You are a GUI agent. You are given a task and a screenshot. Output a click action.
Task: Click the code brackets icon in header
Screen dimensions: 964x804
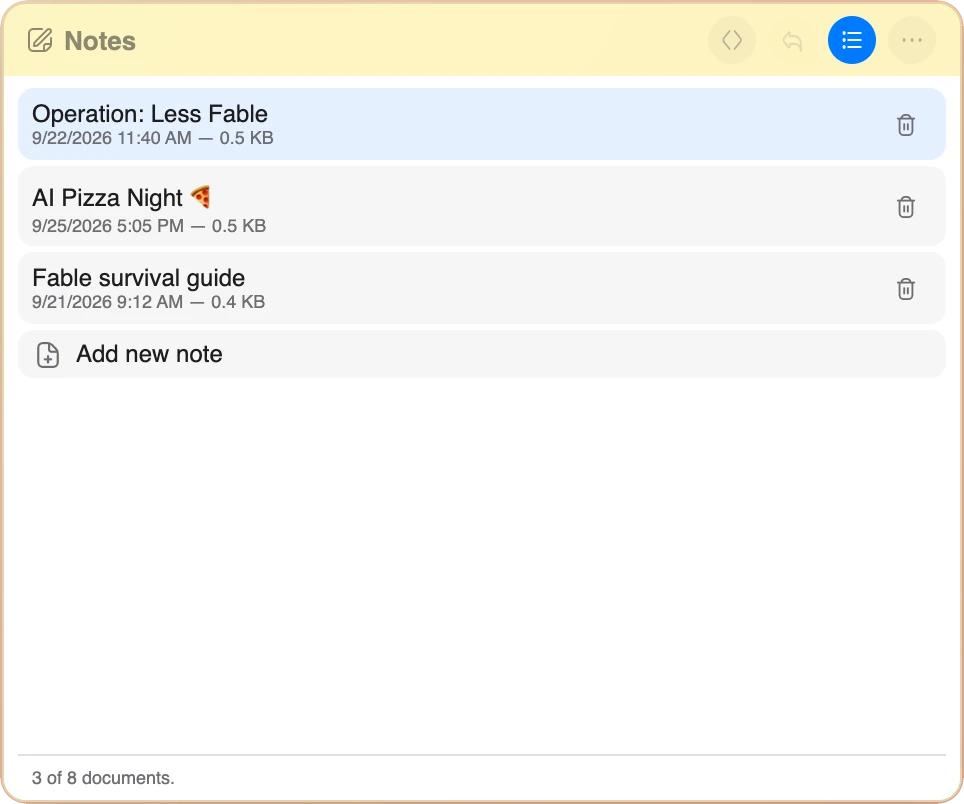tap(732, 41)
